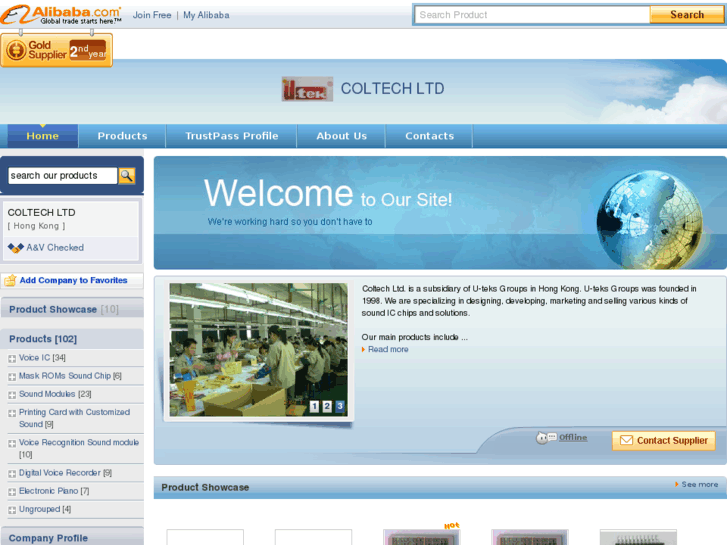This screenshot has height=545, width=727.
Task: Click the Add Company to Favorites star icon
Action: point(10,280)
